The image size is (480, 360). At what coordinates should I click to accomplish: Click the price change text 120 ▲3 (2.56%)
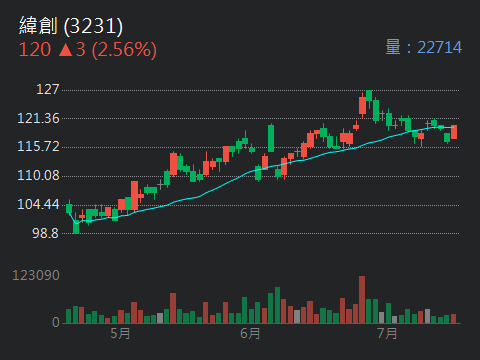click(88, 50)
